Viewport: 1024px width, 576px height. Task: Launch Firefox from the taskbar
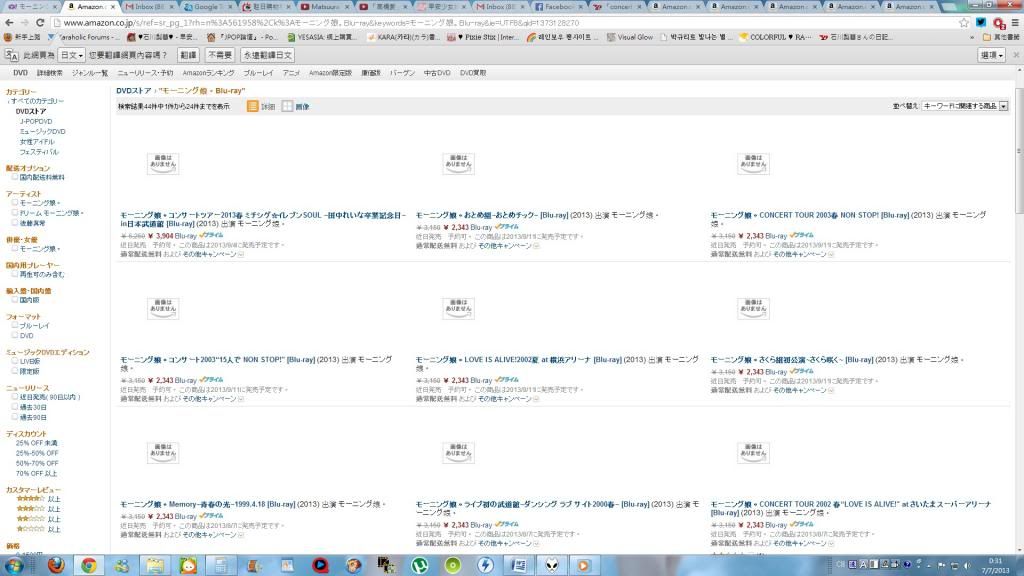56,566
